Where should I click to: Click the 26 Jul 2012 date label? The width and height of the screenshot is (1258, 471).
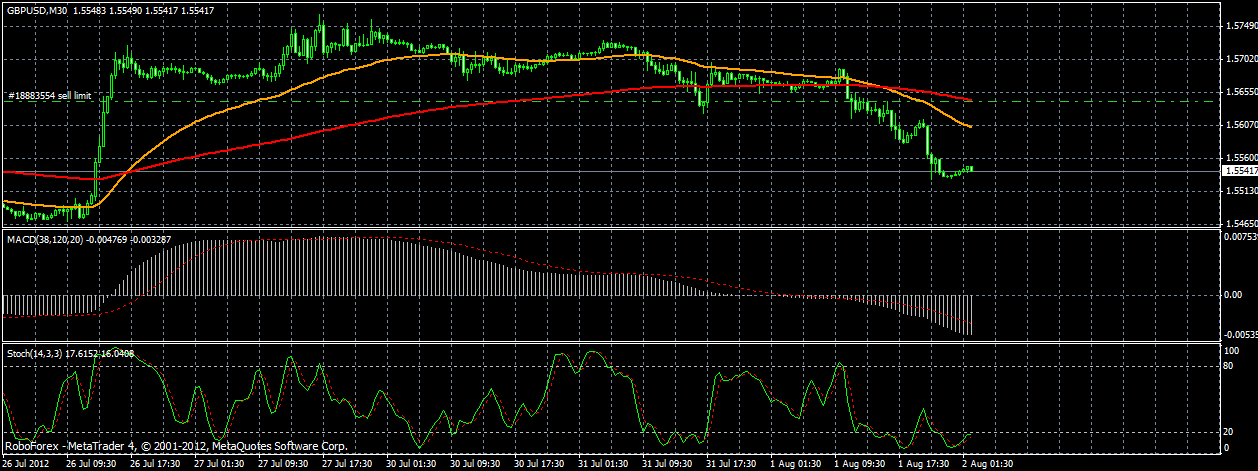[x=24, y=464]
